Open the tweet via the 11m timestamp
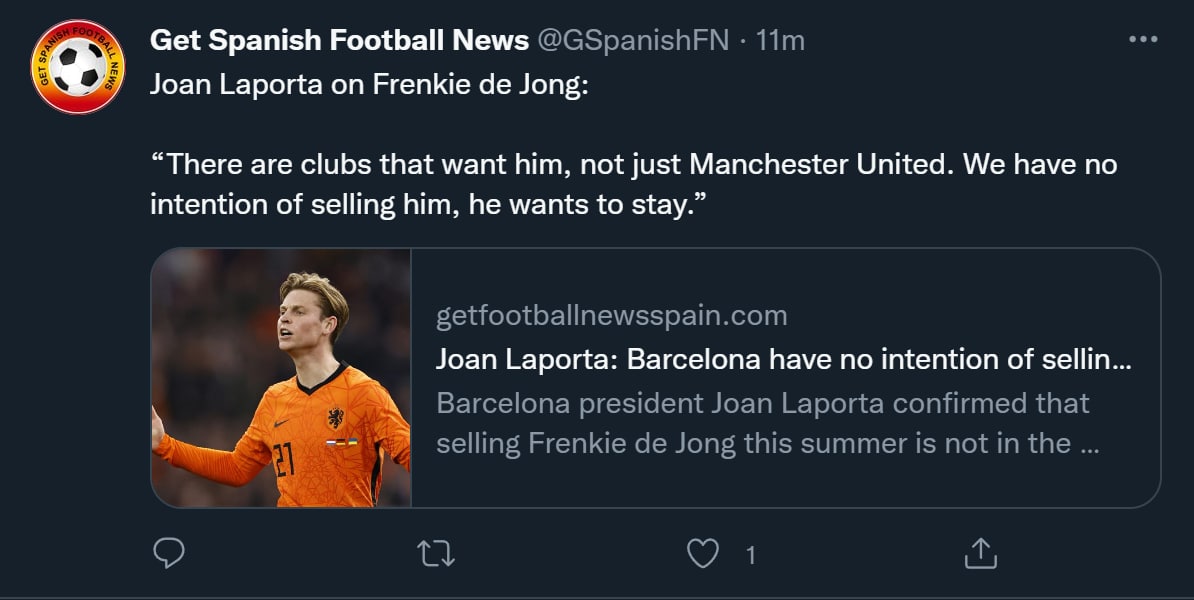Viewport: 1194px width, 600px height. click(x=781, y=41)
